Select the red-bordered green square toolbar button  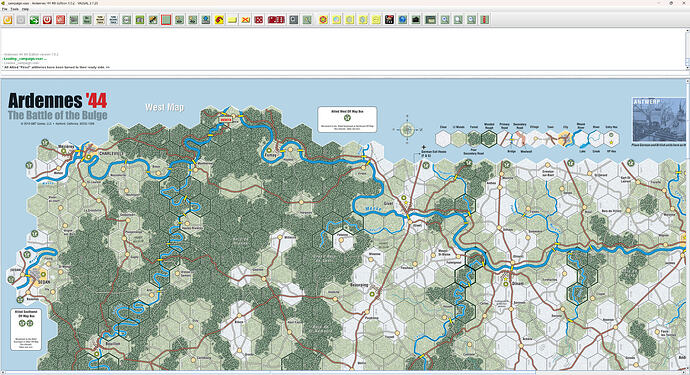(x=166, y=19)
